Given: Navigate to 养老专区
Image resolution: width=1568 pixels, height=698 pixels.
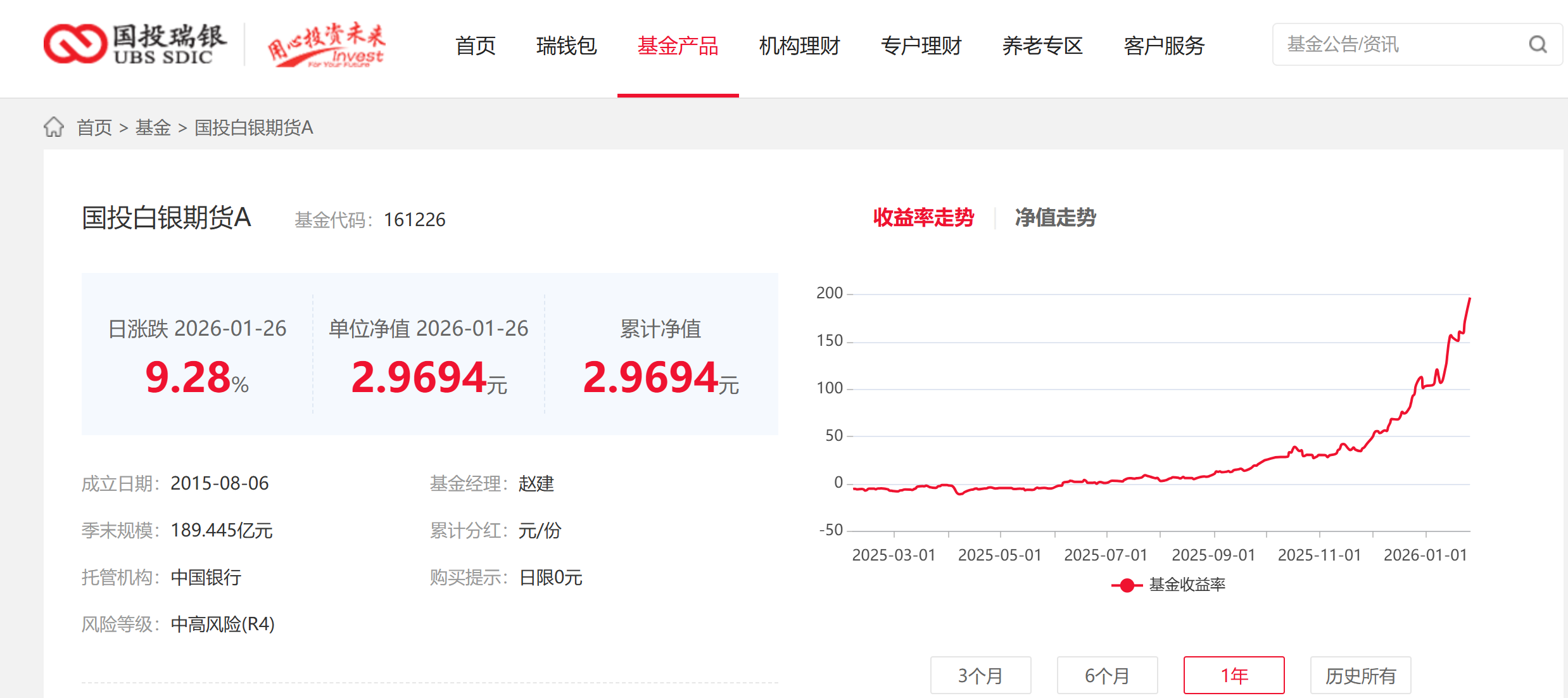Looking at the screenshot, I should [x=1042, y=46].
